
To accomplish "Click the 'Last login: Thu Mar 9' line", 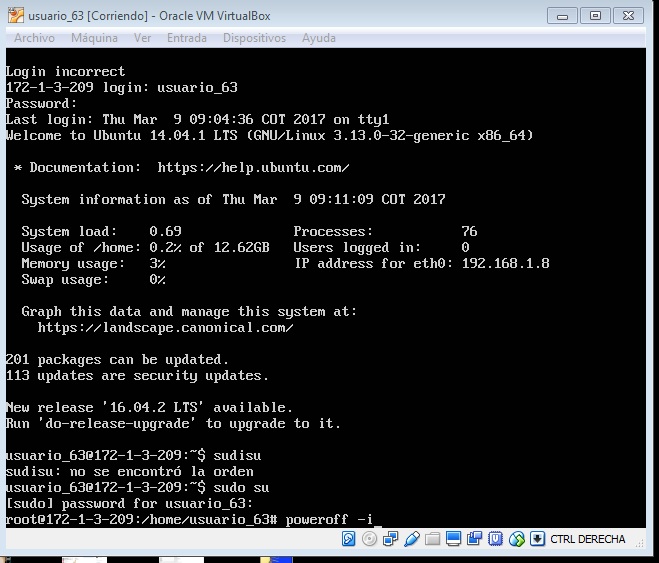I will [x=198, y=120].
